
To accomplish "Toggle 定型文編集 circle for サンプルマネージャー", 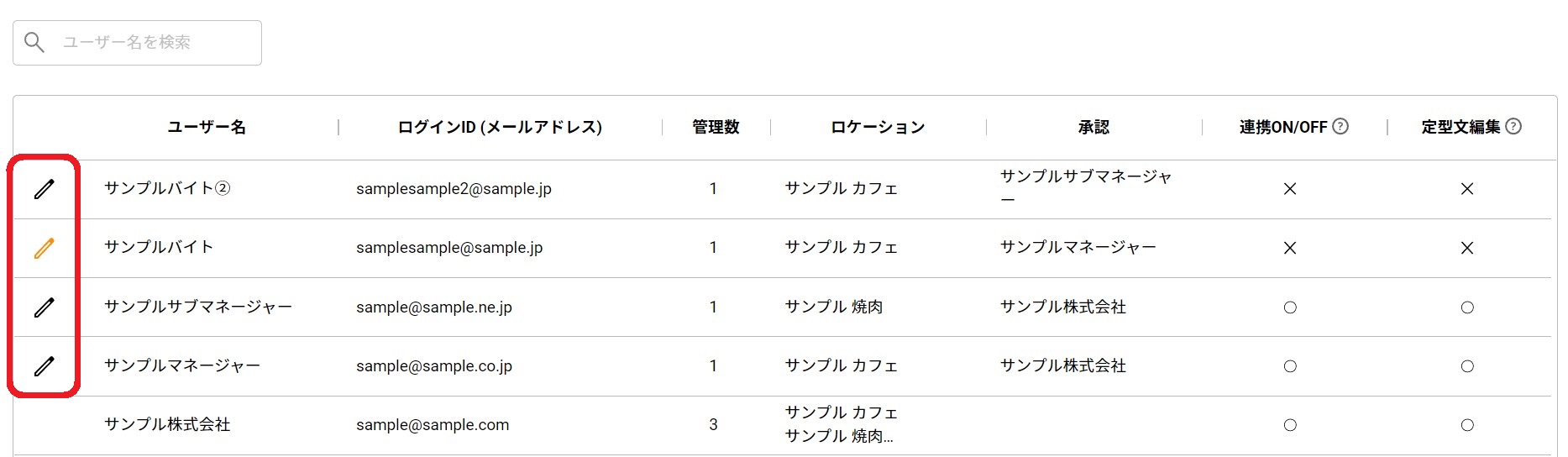I will [x=1467, y=366].
